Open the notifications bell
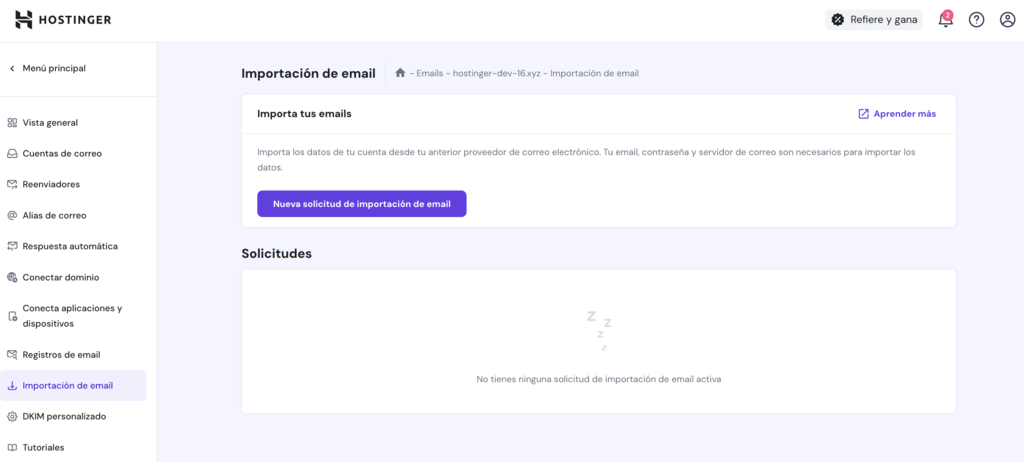1024x462 pixels. pos(945,20)
